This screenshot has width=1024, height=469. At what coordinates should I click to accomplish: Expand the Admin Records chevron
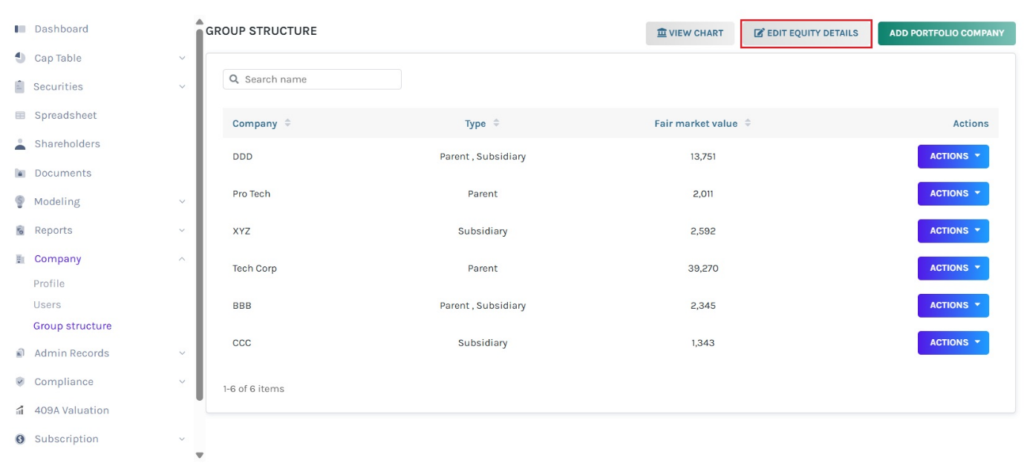[x=182, y=353]
